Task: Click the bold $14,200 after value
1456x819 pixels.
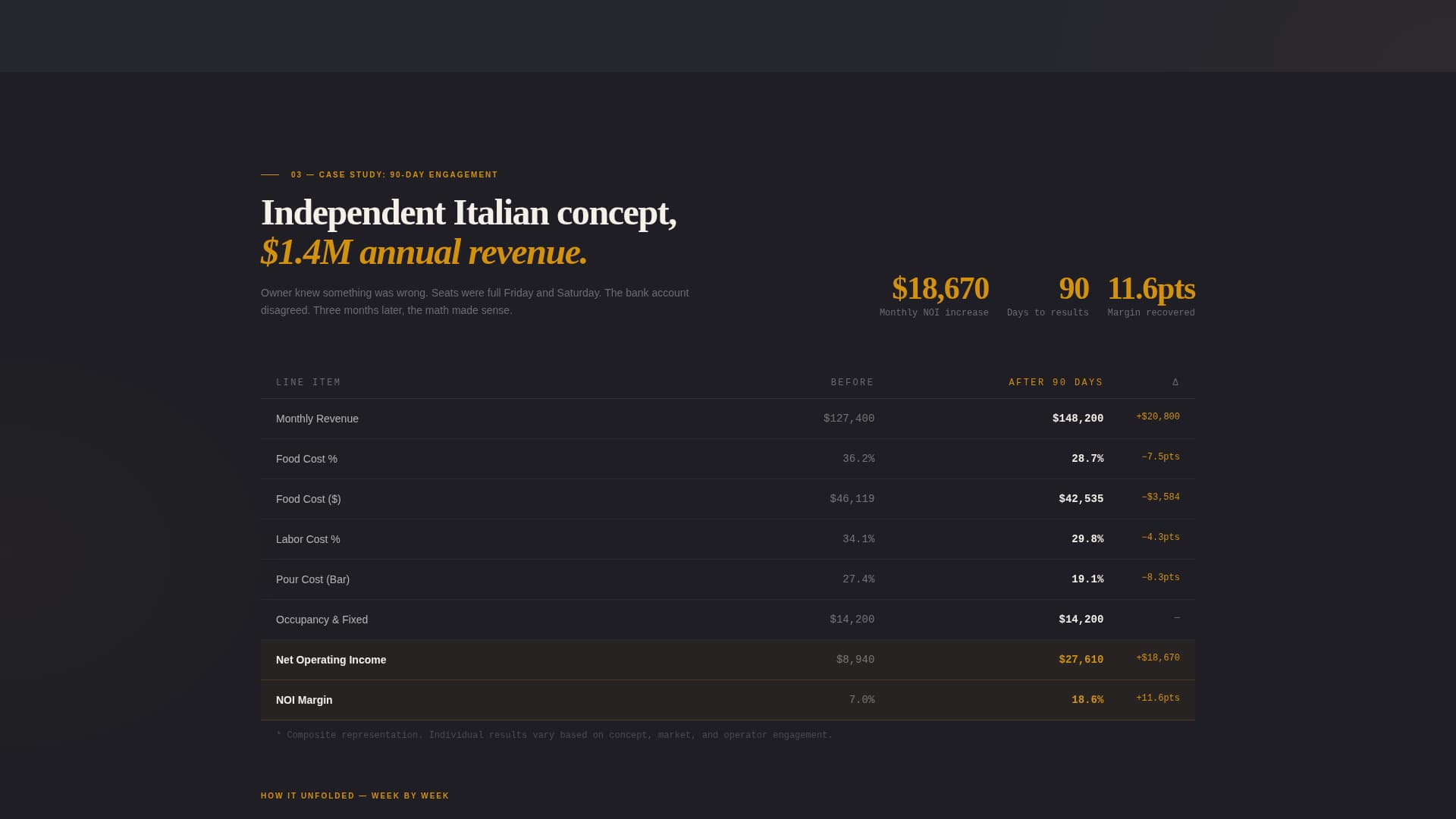Action: click(1081, 620)
